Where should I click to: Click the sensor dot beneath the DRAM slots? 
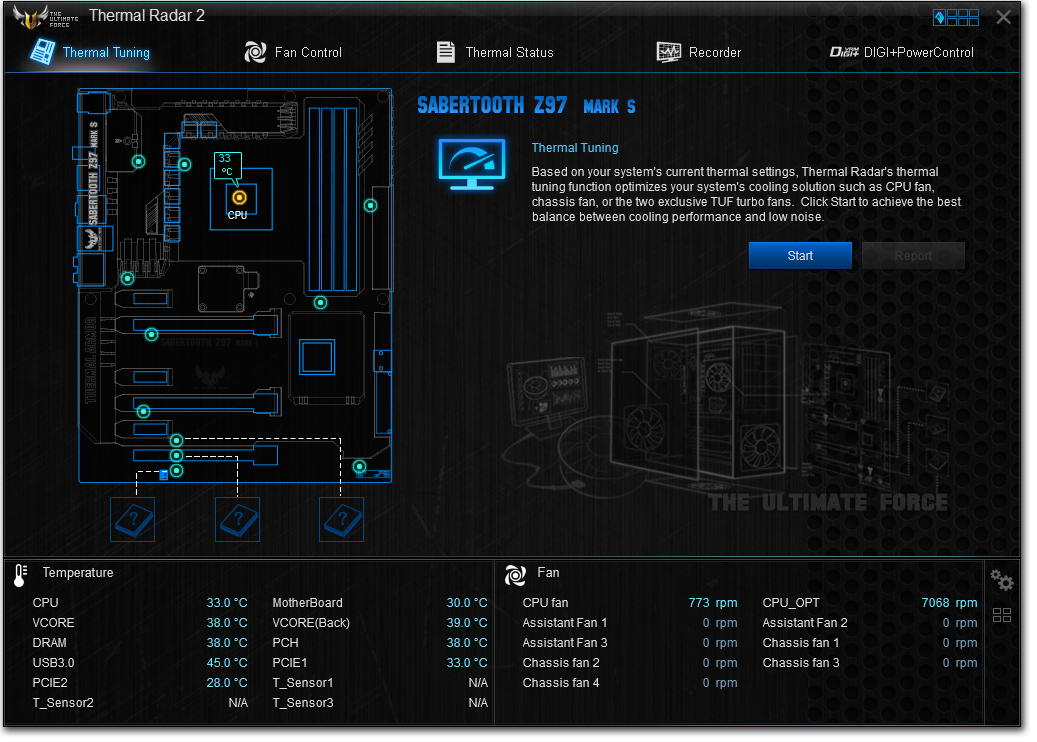(x=320, y=303)
